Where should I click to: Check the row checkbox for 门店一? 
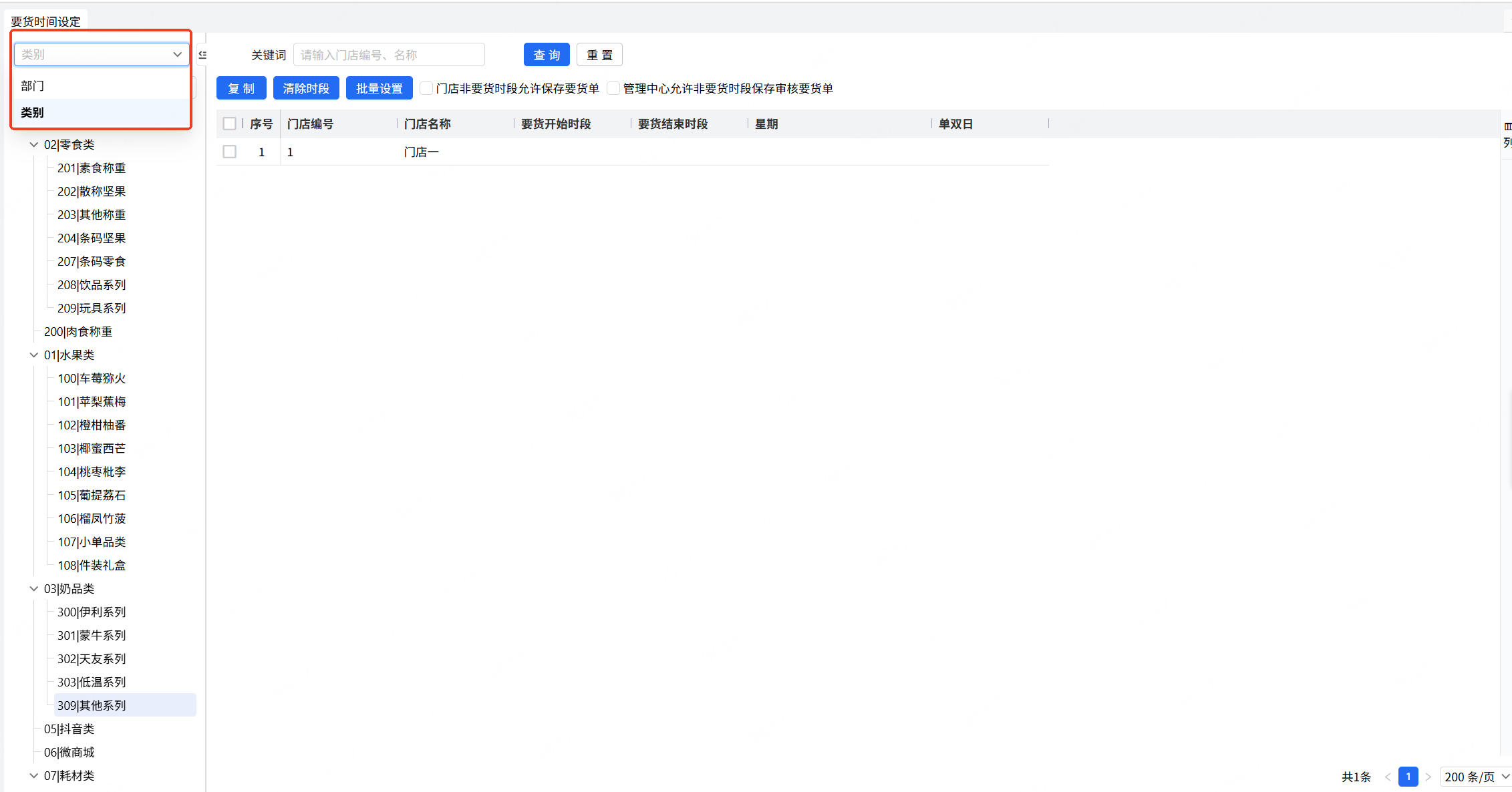coord(230,152)
